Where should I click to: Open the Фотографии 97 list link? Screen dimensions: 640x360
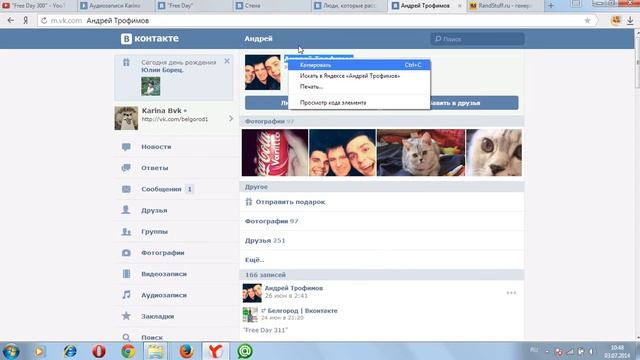[271, 221]
